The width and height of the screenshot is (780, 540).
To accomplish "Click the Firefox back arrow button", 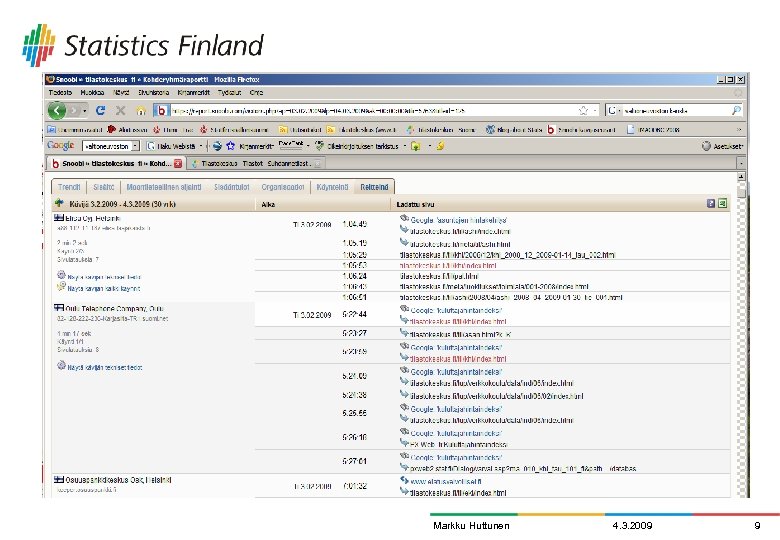I will [57, 110].
